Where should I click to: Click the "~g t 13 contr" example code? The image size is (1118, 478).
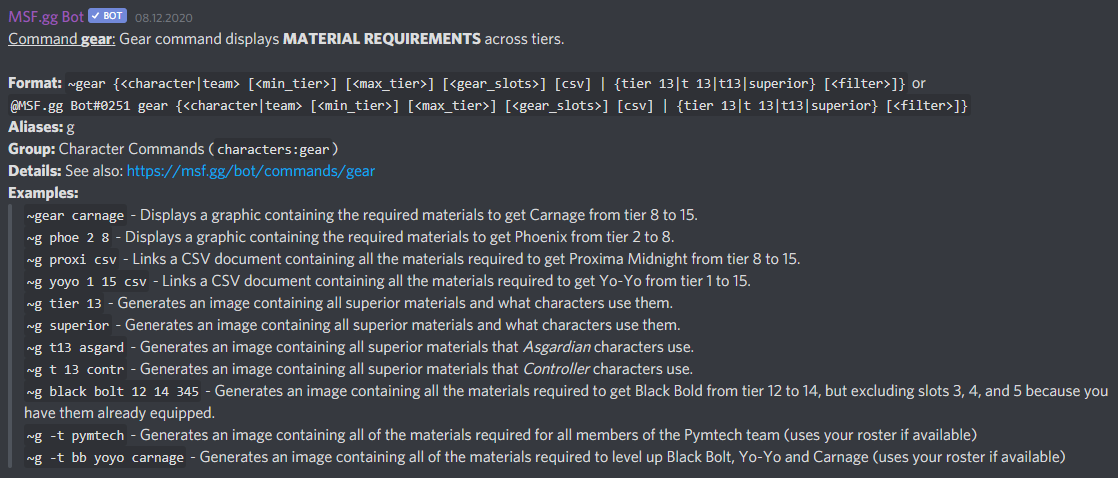click(x=76, y=369)
